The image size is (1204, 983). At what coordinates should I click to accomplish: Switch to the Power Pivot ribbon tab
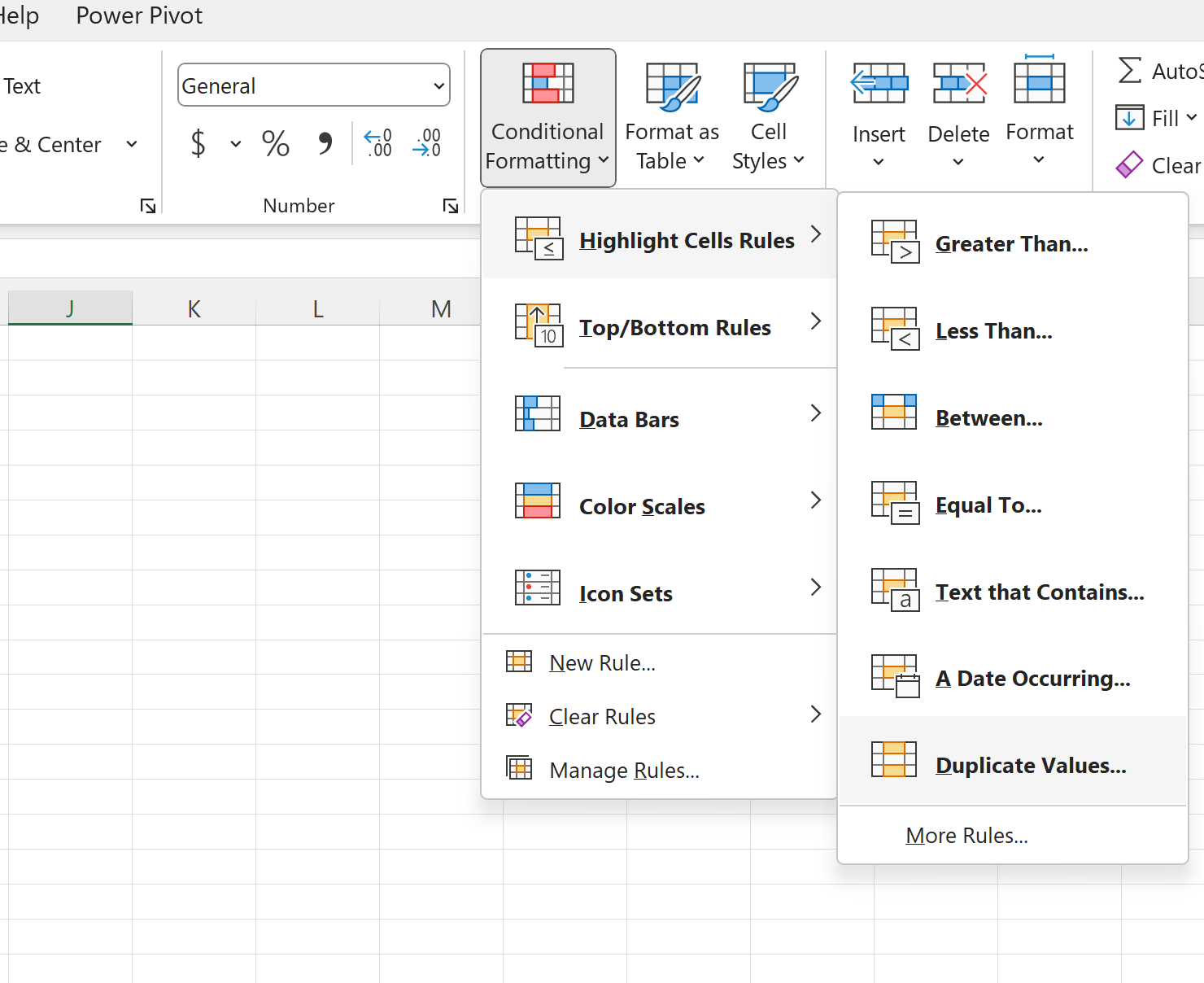pos(138,15)
